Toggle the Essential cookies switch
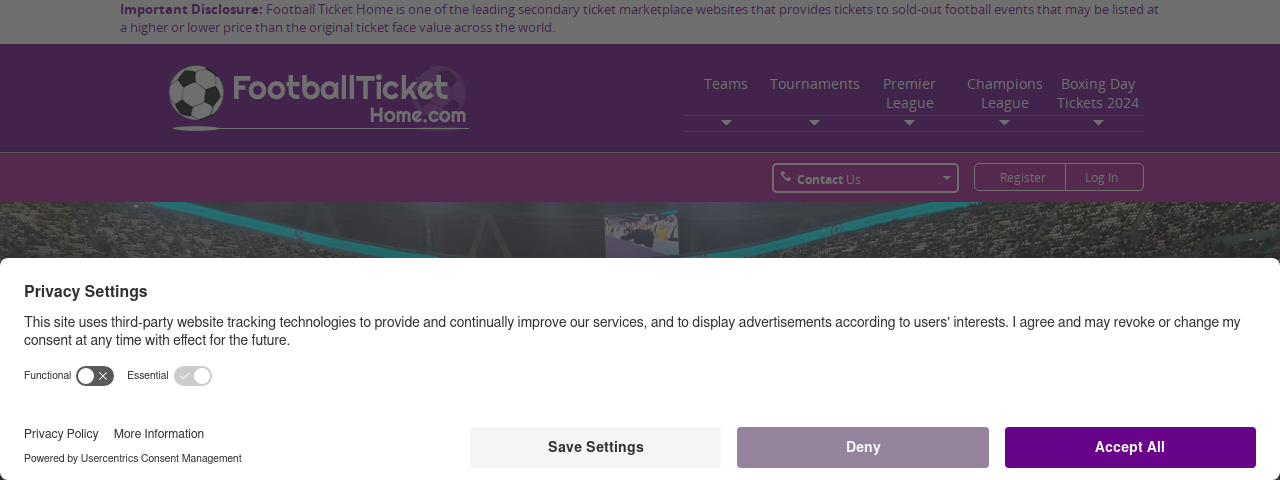This screenshot has height=480, width=1280. 193,376
